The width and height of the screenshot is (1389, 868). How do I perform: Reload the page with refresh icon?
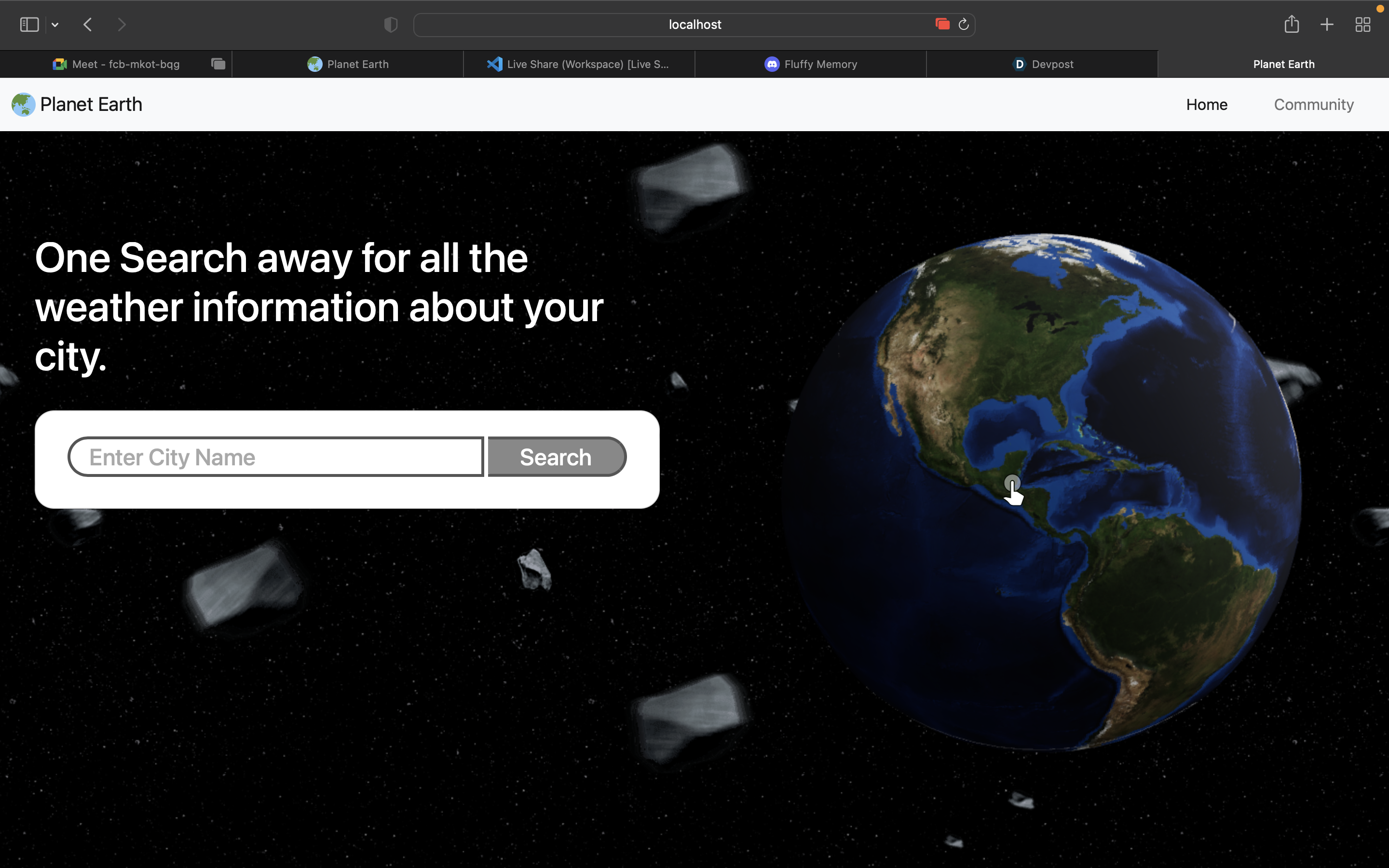[964, 25]
